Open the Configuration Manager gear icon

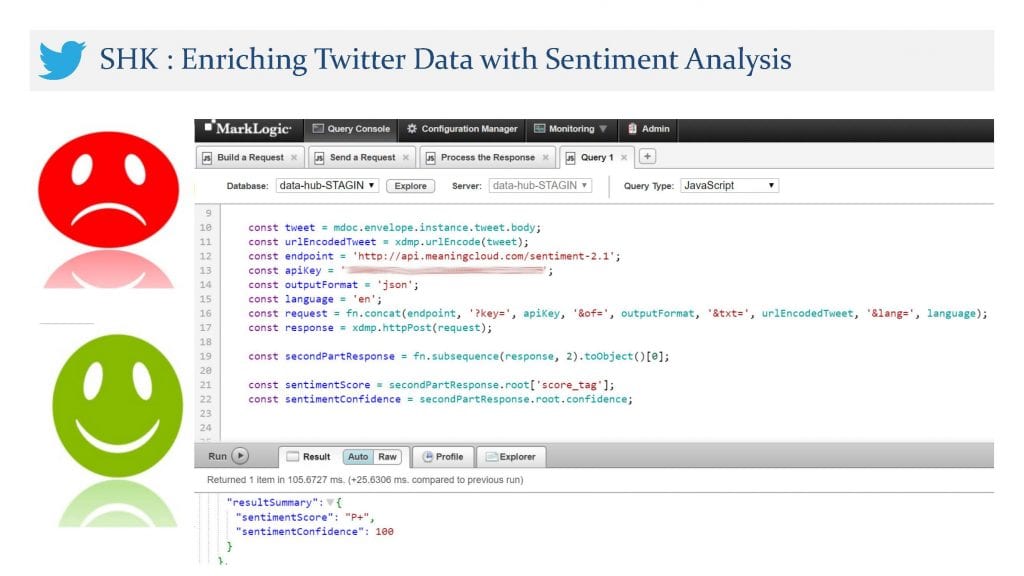pyautogui.click(x=412, y=129)
